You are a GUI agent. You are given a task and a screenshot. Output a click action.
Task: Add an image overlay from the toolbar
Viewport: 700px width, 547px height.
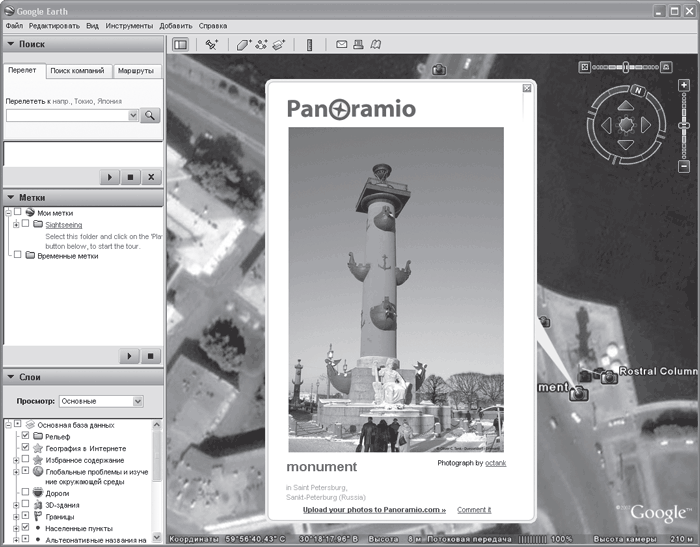pos(279,45)
